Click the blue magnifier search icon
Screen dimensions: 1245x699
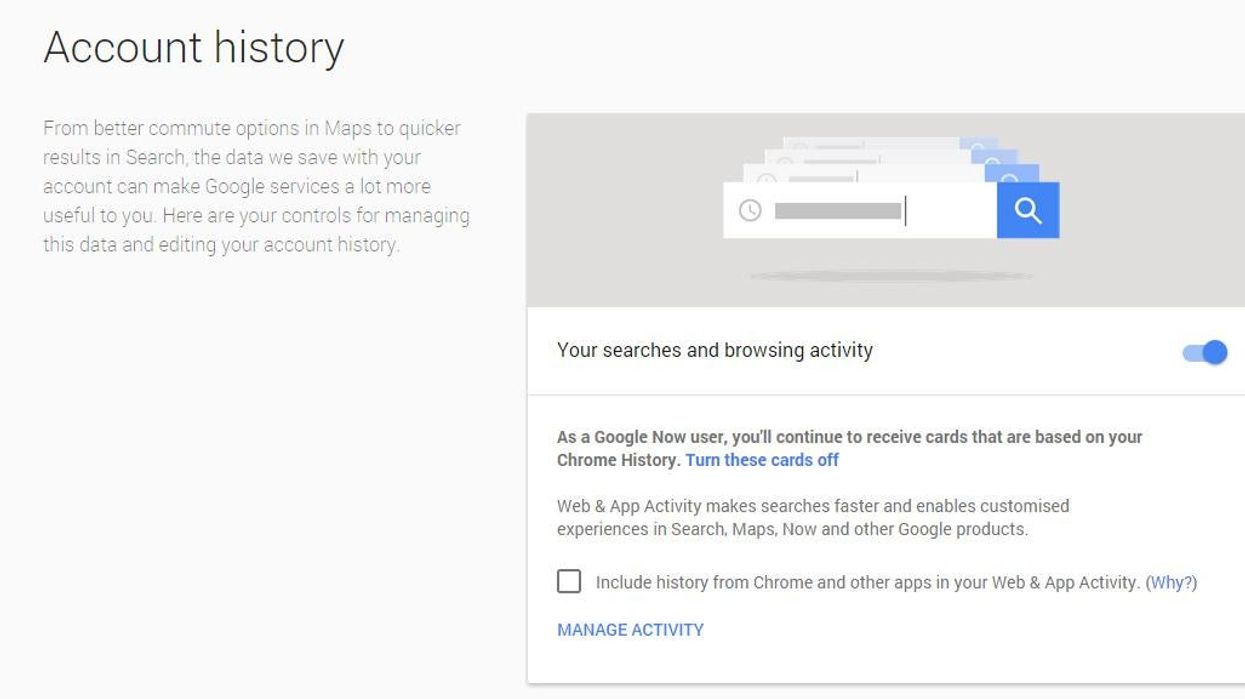tap(1027, 211)
